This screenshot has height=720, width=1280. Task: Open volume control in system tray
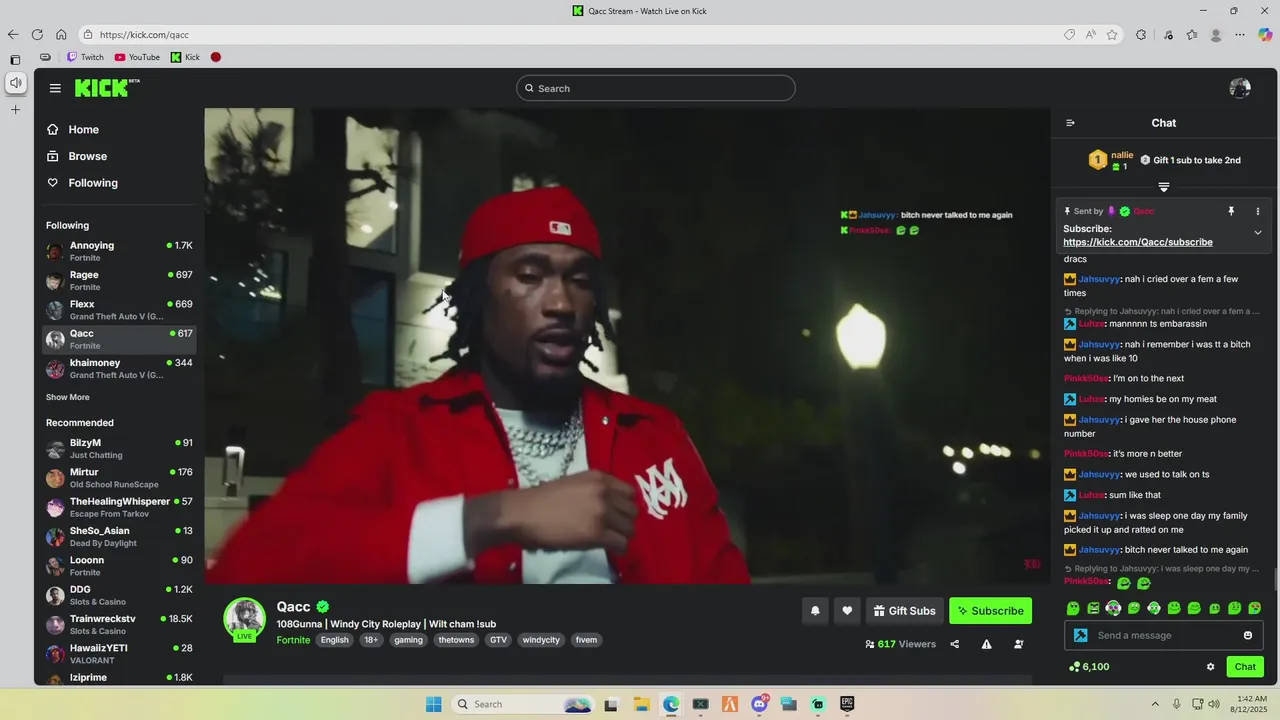click(1214, 704)
